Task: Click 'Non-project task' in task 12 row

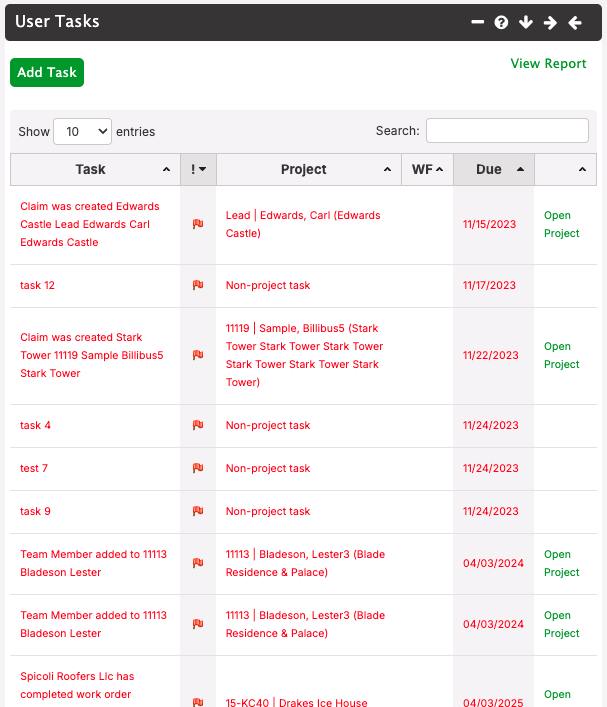Action: pyautogui.click(x=268, y=285)
